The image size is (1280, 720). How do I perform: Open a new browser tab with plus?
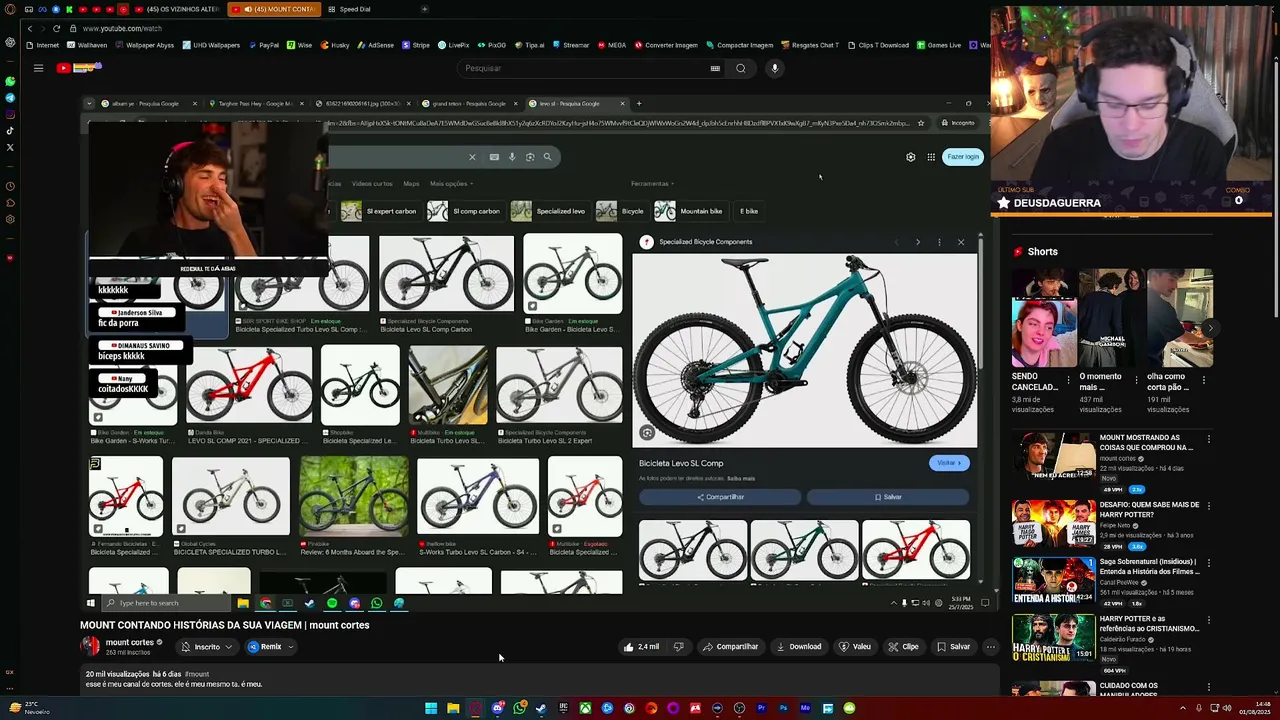(x=424, y=9)
